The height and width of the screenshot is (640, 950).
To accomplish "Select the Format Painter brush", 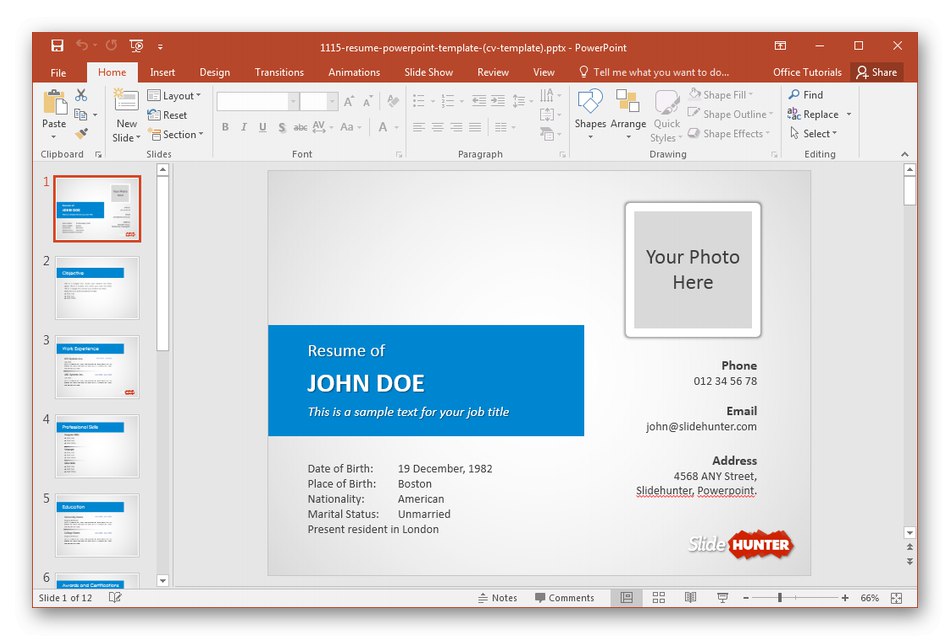I will pyautogui.click(x=81, y=133).
